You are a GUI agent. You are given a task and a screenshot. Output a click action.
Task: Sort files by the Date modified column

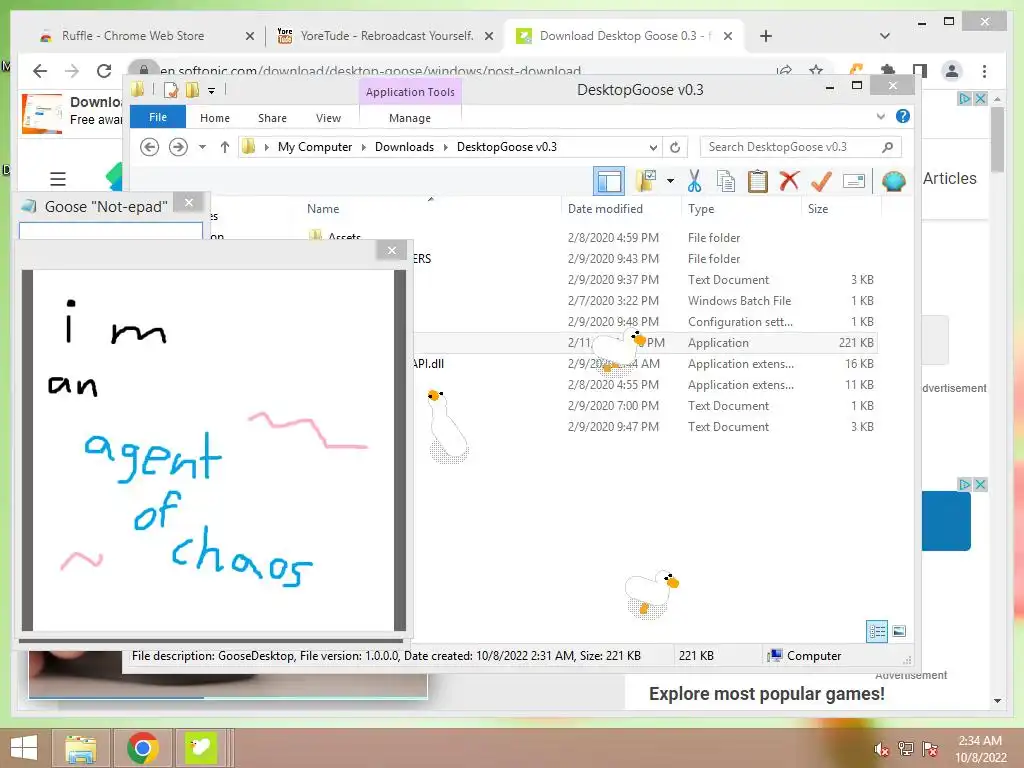(x=605, y=209)
